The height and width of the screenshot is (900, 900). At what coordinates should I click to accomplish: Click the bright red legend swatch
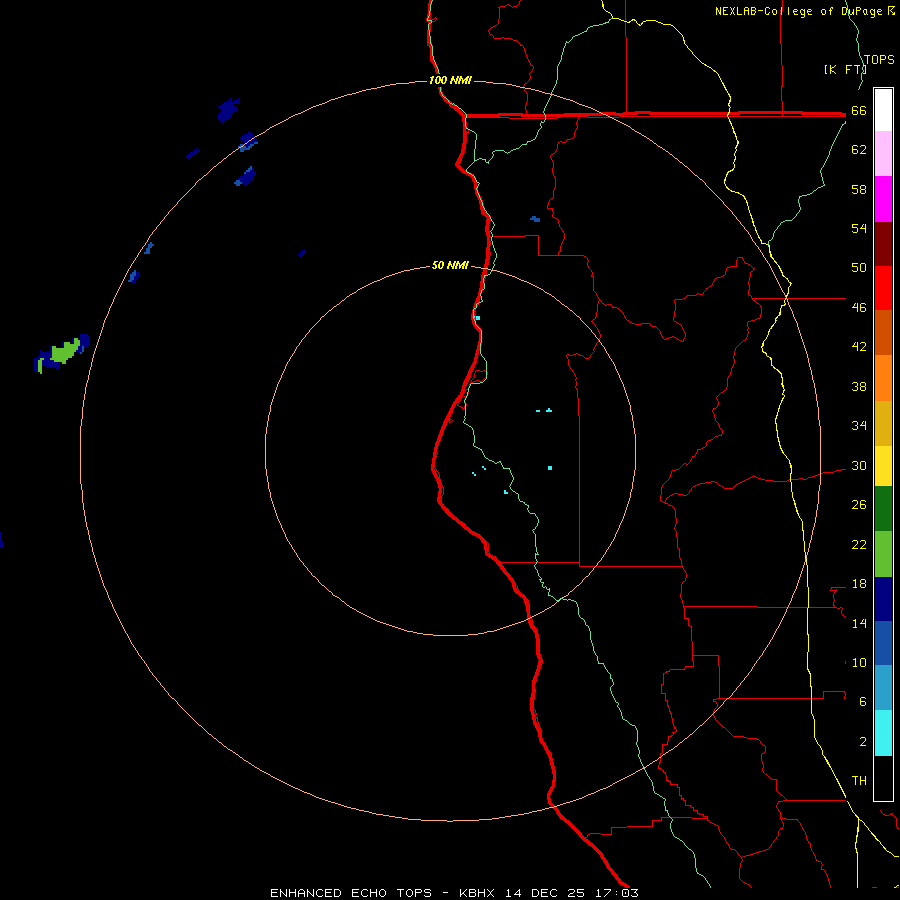click(883, 288)
